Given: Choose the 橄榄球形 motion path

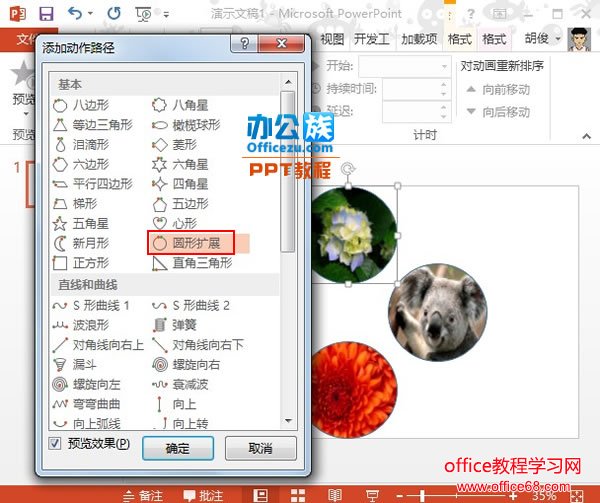Looking at the screenshot, I should coord(186,125).
